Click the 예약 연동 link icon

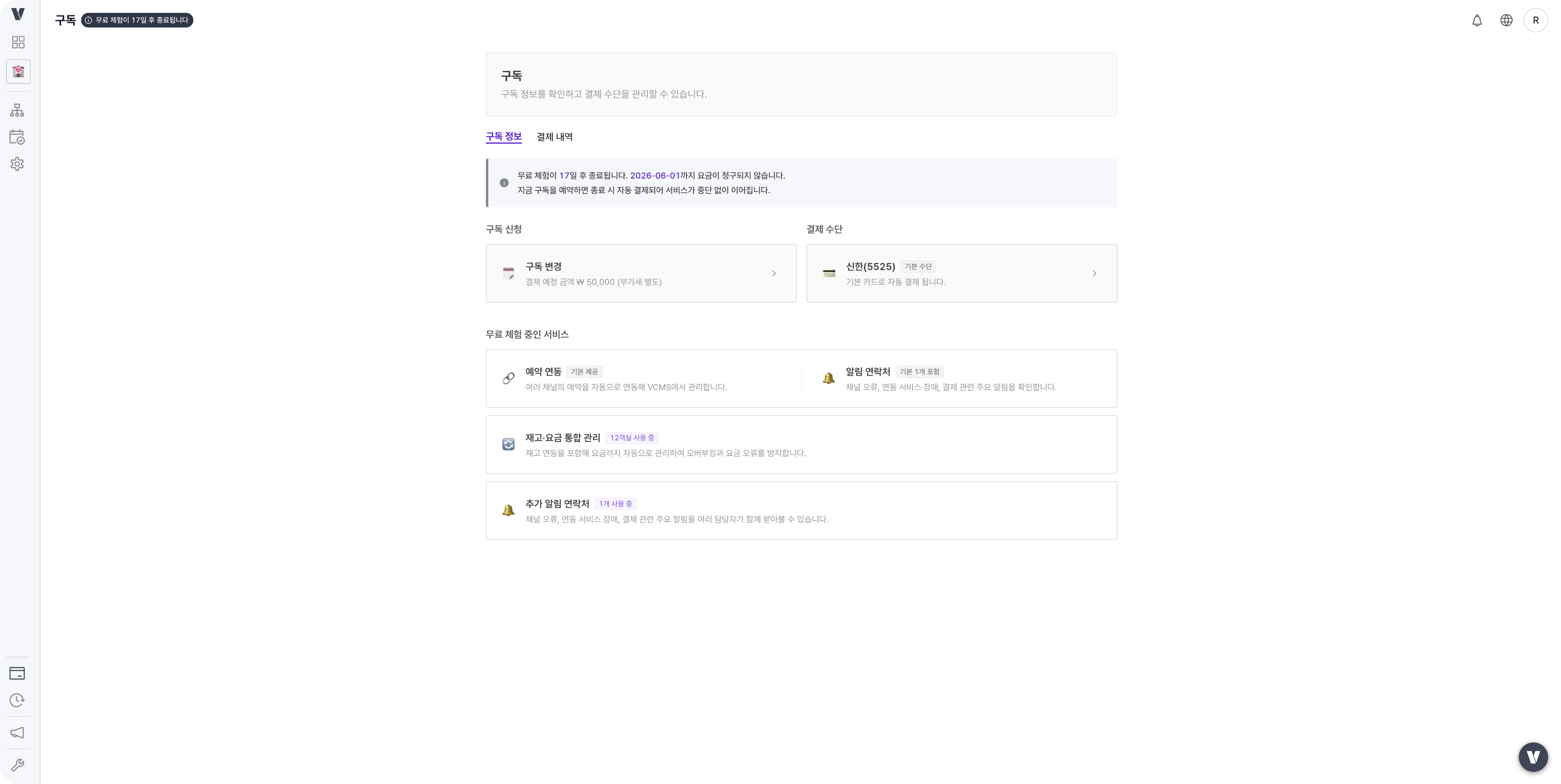(x=508, y=378)
